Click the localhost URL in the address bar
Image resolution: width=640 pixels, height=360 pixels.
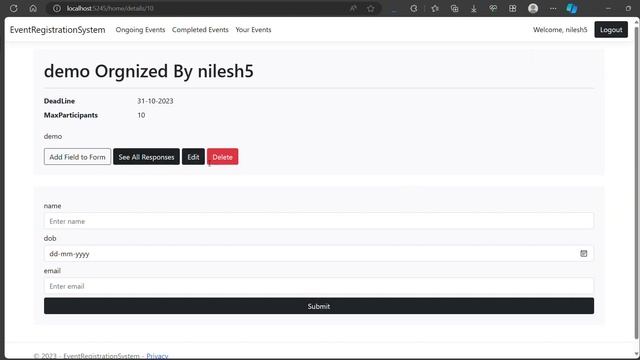110,8
